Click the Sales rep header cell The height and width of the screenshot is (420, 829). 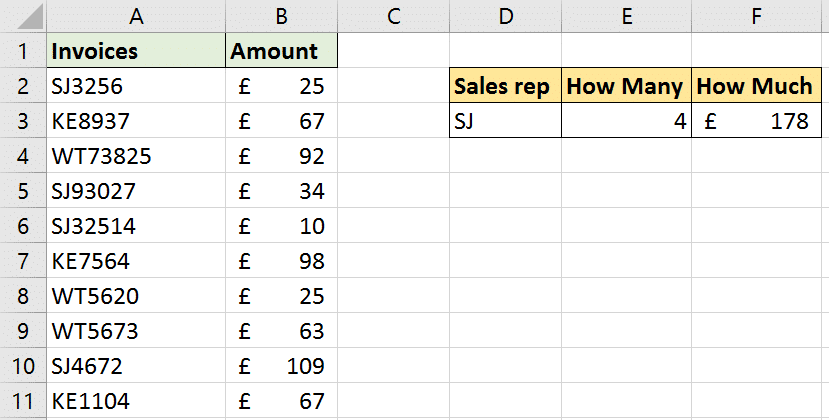pyautogui.click(x=505, y=85)
